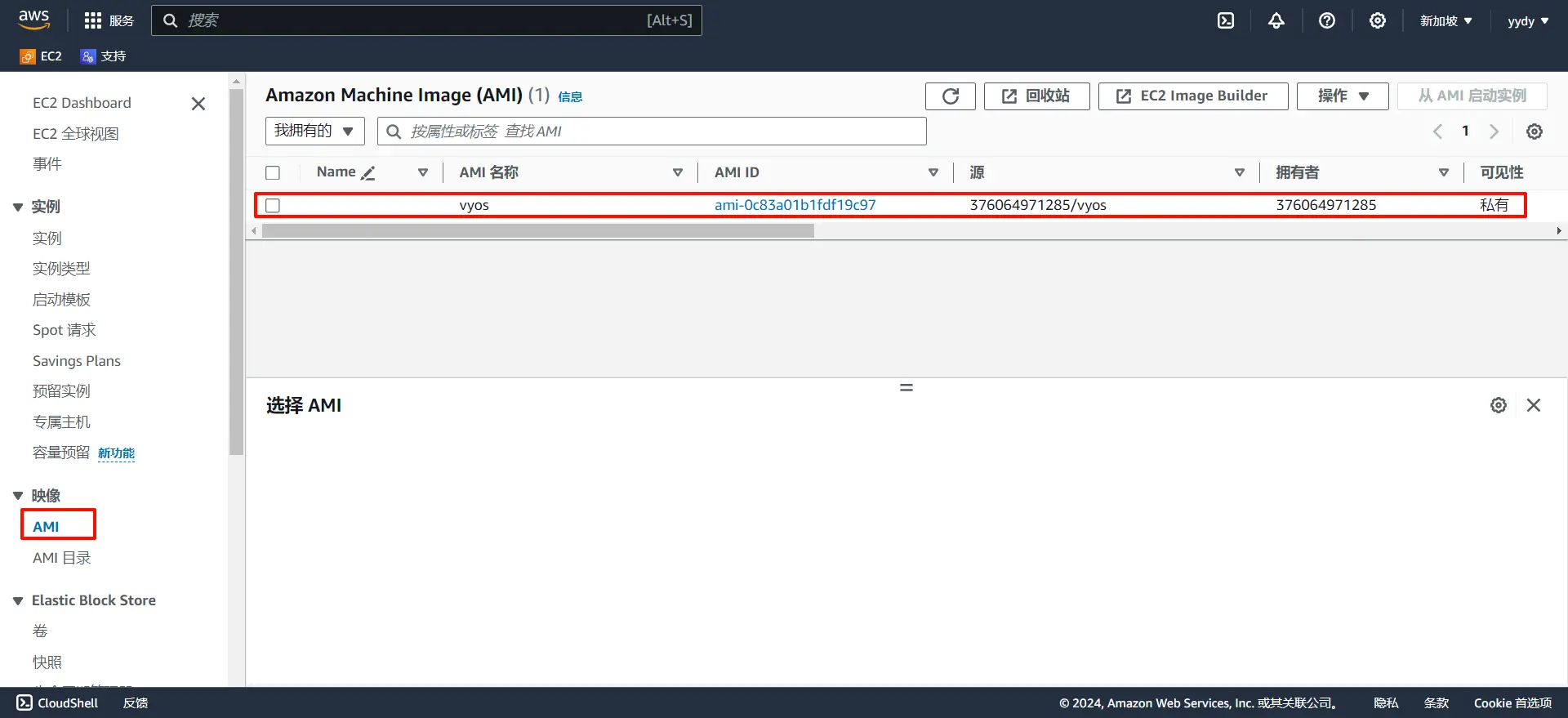
Task: Open details panel preferences gear
Action: (x=1499, y=405)
